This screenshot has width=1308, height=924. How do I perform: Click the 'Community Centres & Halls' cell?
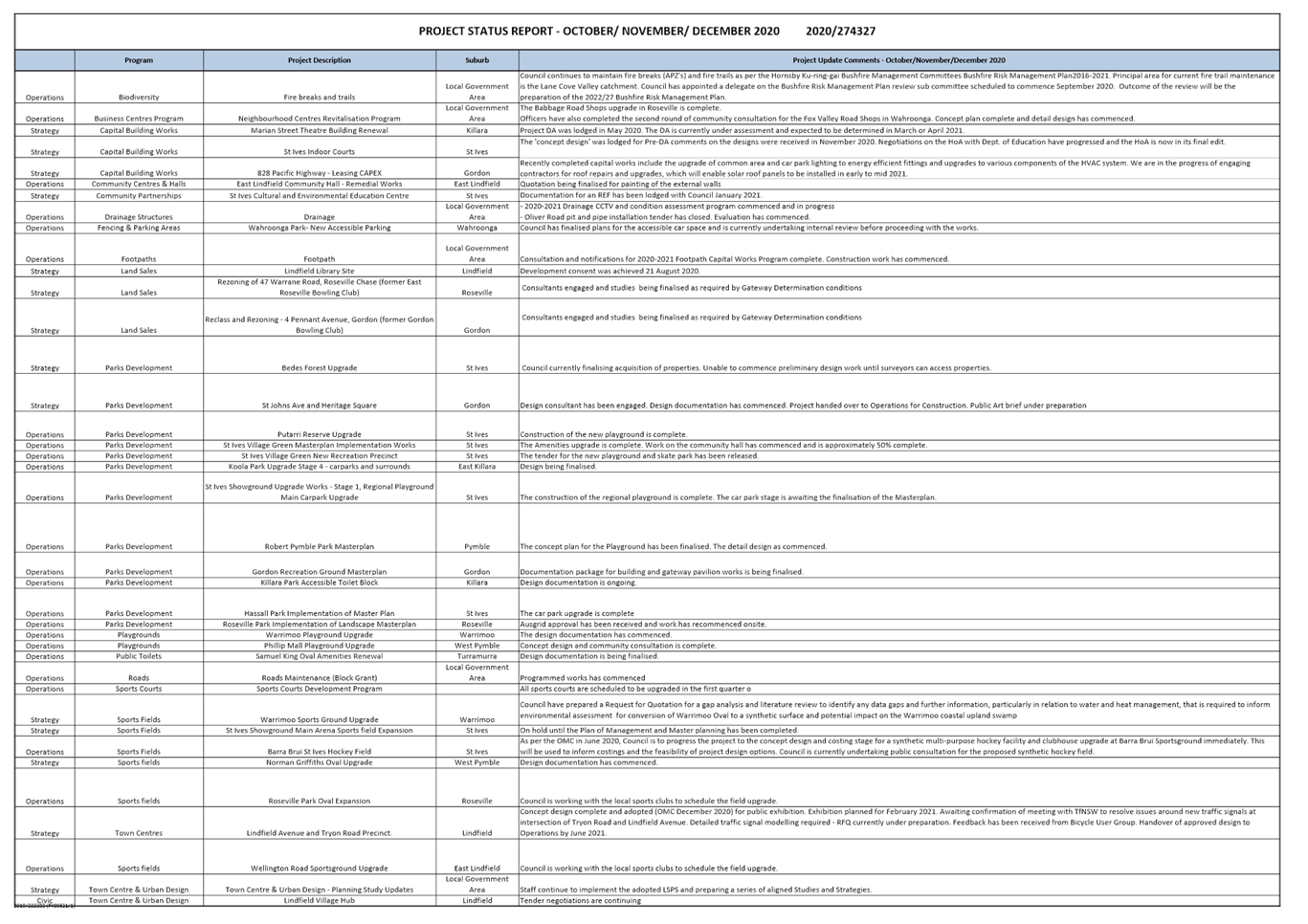pyautogui.click(x=139, y=184)
